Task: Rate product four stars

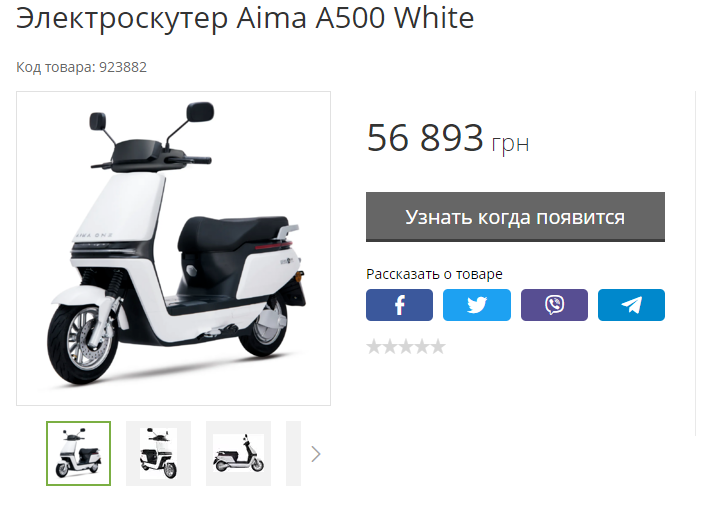Action: click(x=422, y=346)
